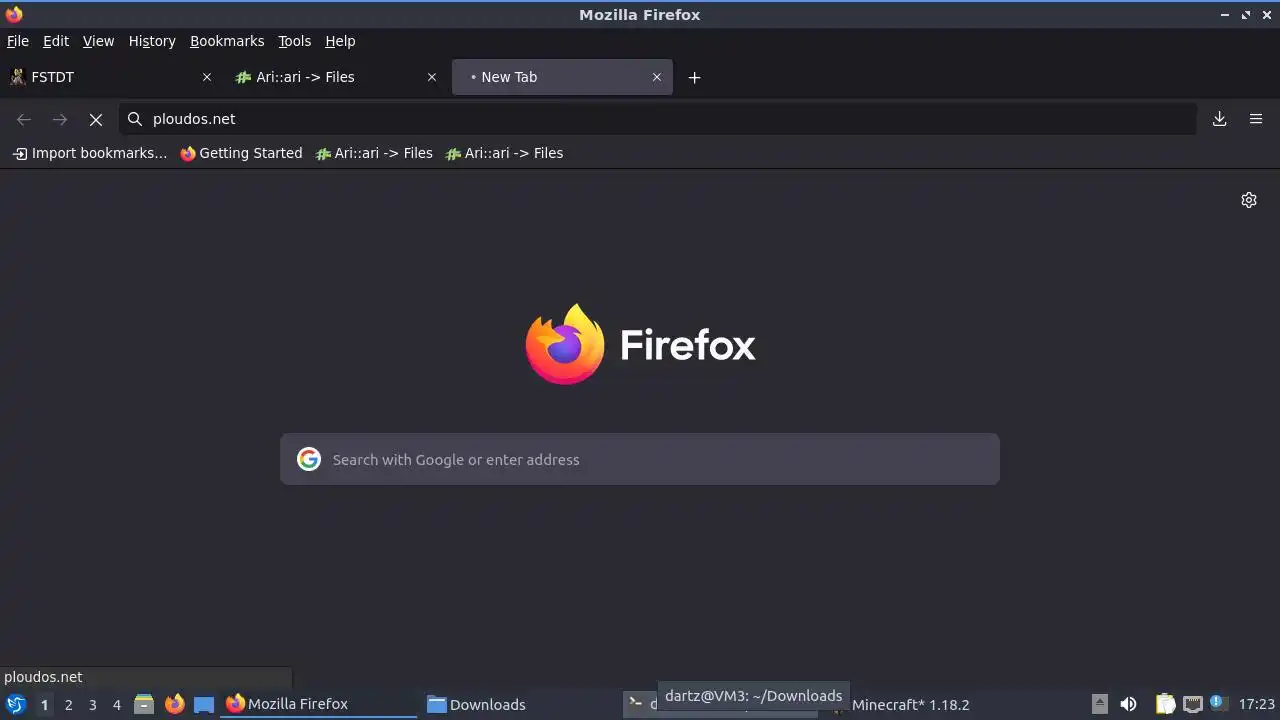Screen dimensions: 1280x720
Task: Launch file manager from taskbar quick-launch
Action: 144,704
